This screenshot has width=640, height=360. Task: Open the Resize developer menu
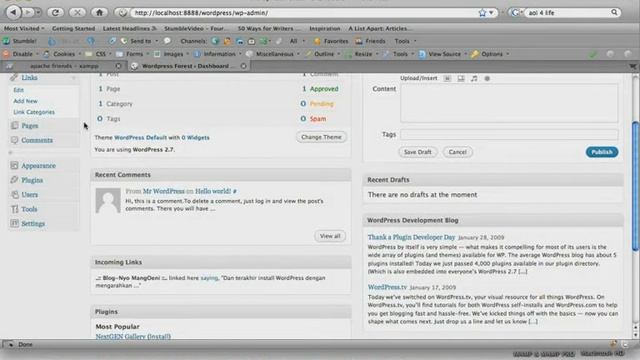(362, 54)
